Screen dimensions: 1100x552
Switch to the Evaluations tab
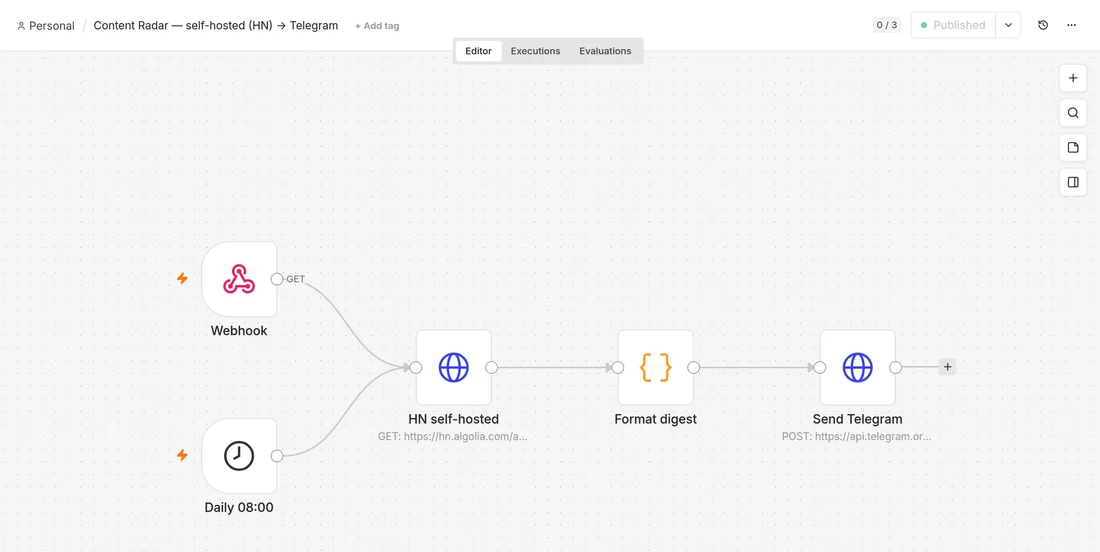[x=605, y=51]
